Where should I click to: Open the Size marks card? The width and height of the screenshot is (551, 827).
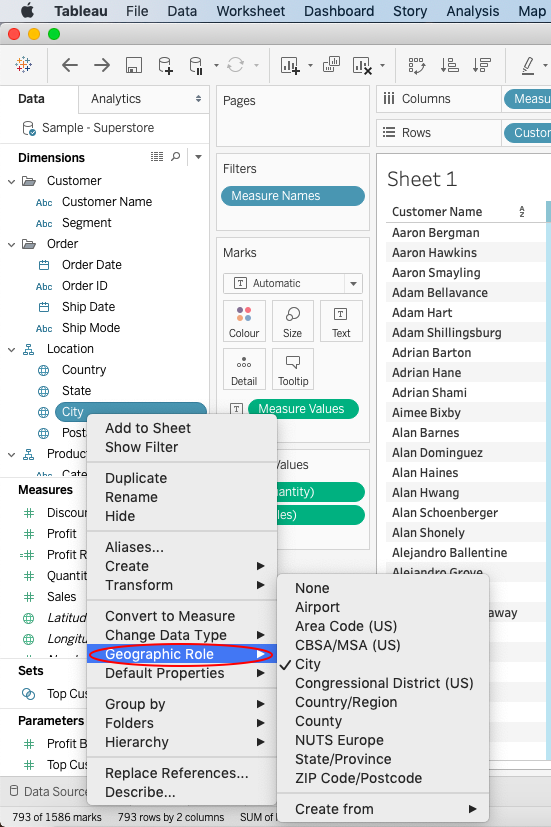pyautogui.click(x=293, y=321)
